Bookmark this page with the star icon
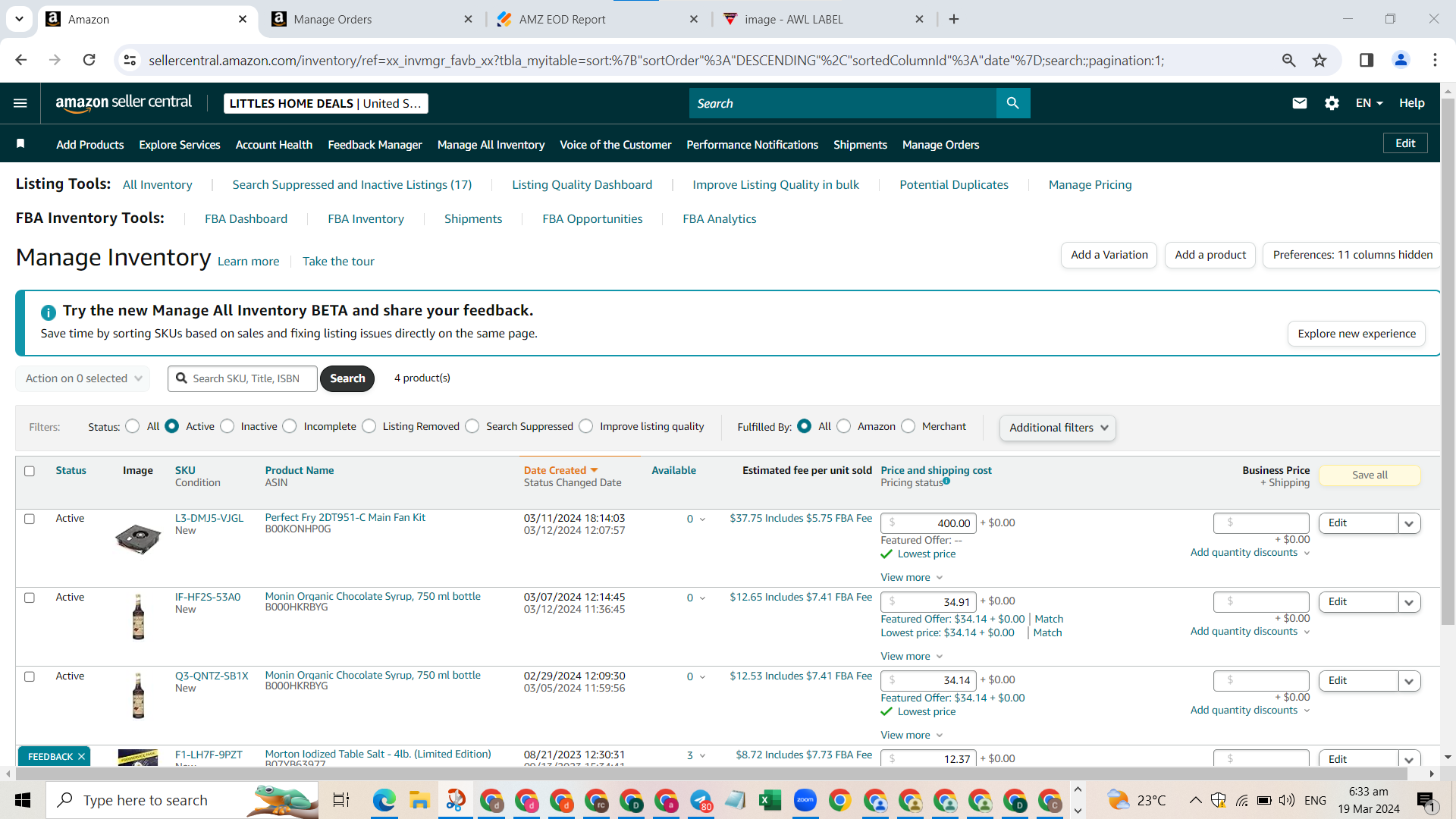 1319,60
